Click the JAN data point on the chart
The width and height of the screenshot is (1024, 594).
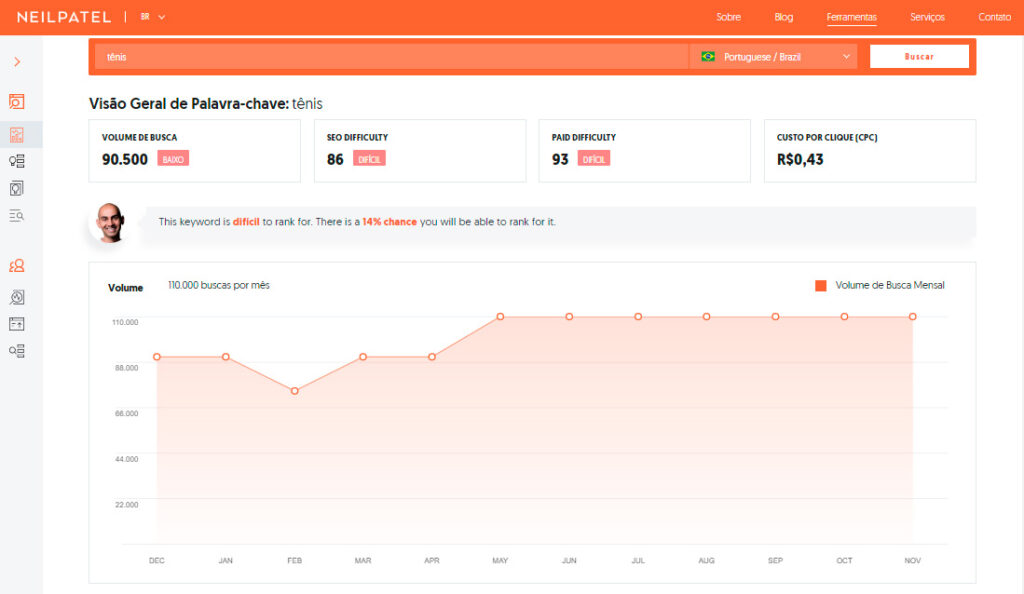225,357
